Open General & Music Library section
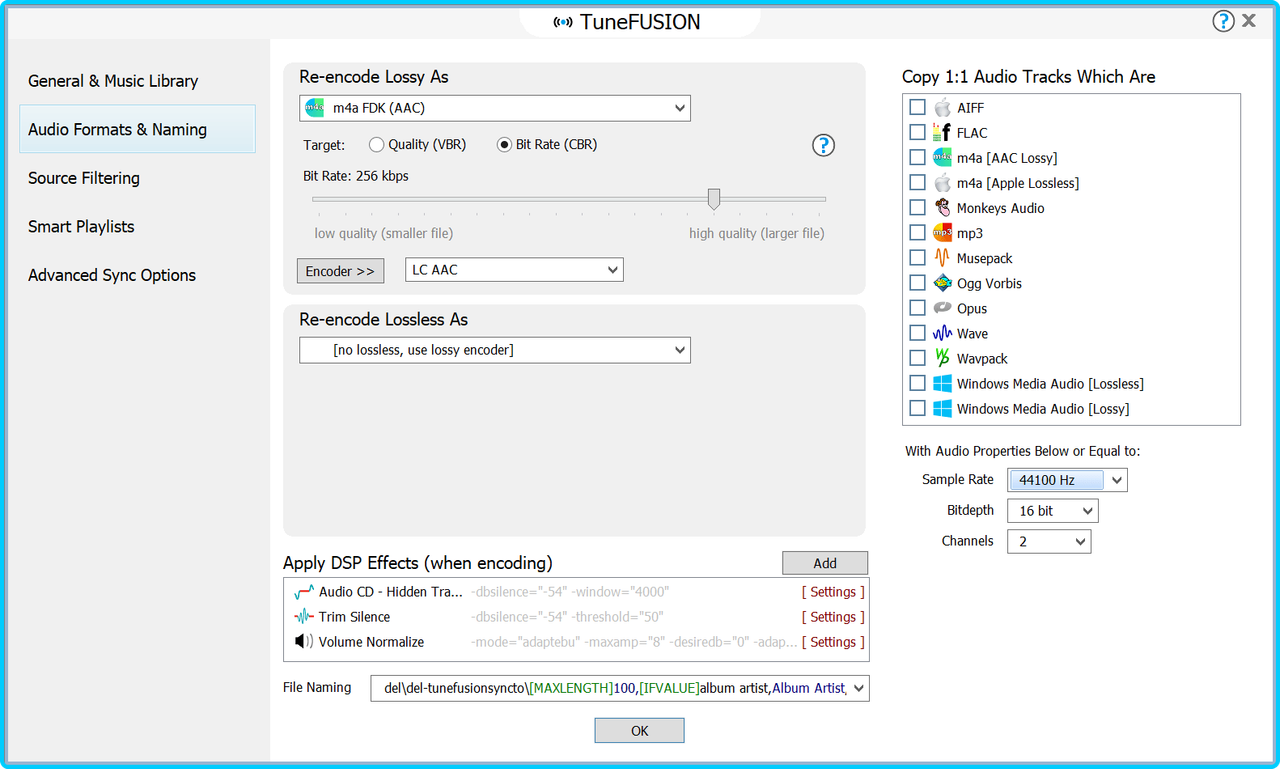Image resolution: width=1280 pixels, height=769 pixels. [x=113, y=81]
